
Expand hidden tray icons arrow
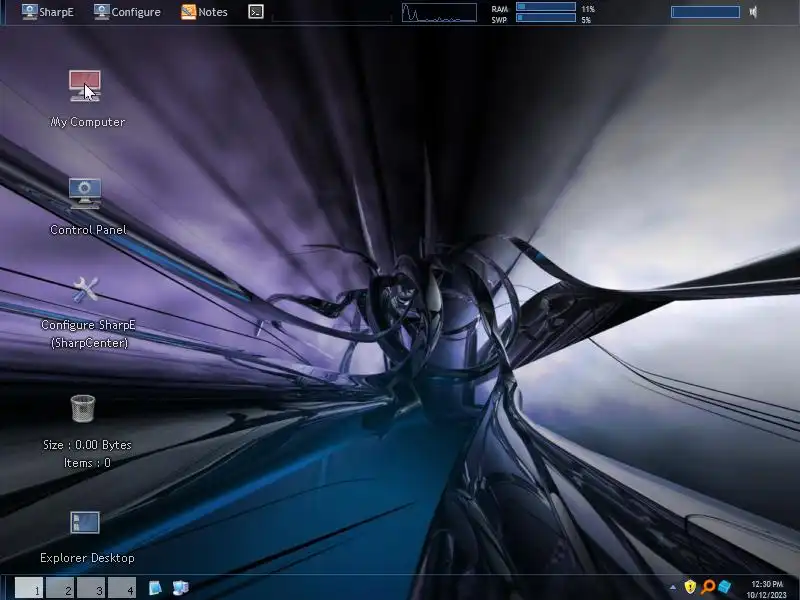pyautogui.click(x=672, y=588)
